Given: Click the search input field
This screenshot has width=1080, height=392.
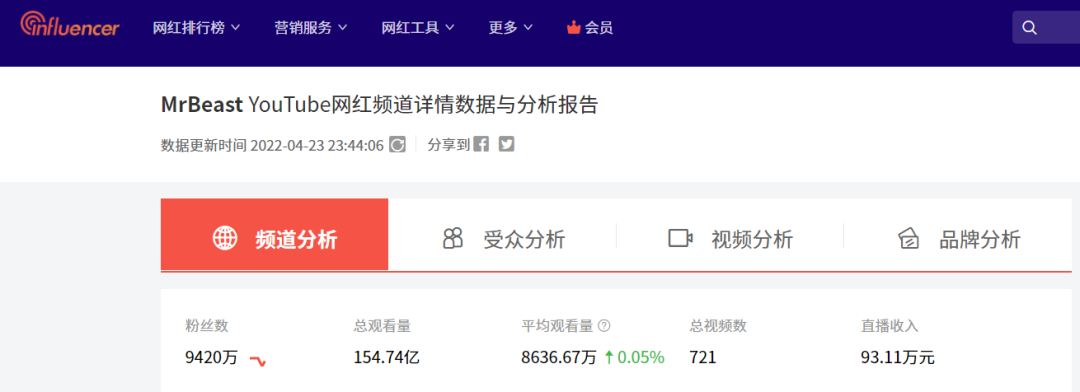Looking at the screenshot, I should pos(1046,28).
